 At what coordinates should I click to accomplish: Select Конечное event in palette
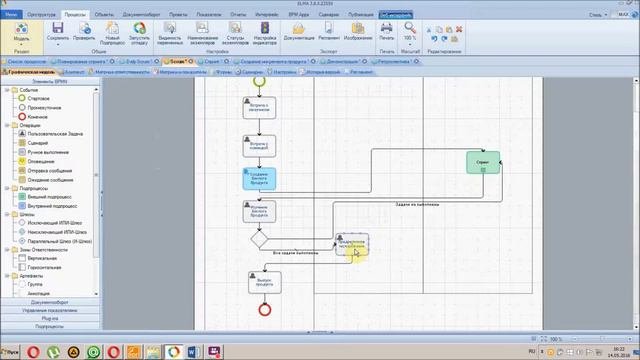pos(33,117)
